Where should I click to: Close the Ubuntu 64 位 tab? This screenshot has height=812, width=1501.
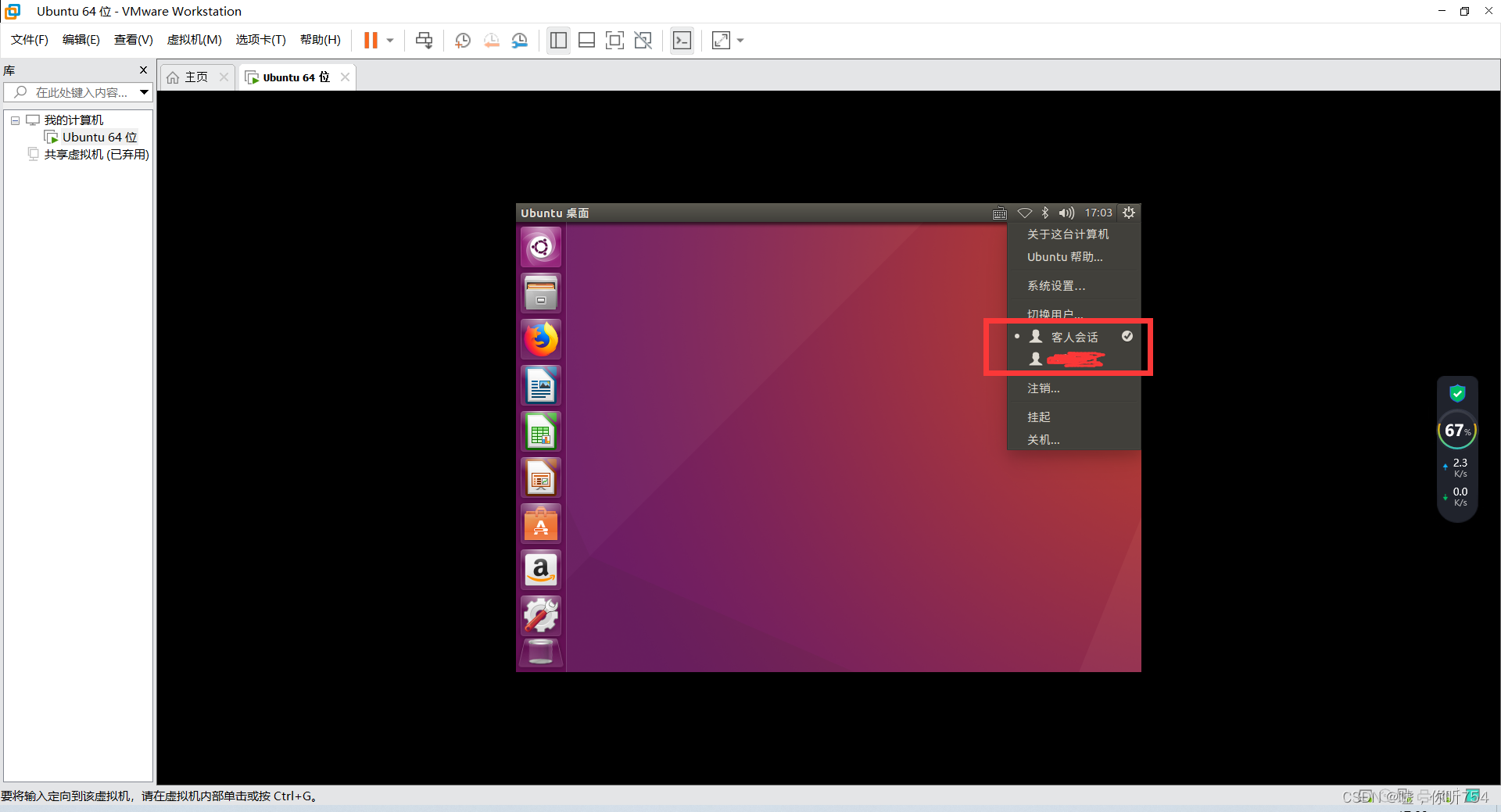pyautogui.click(x=345, y=77)
